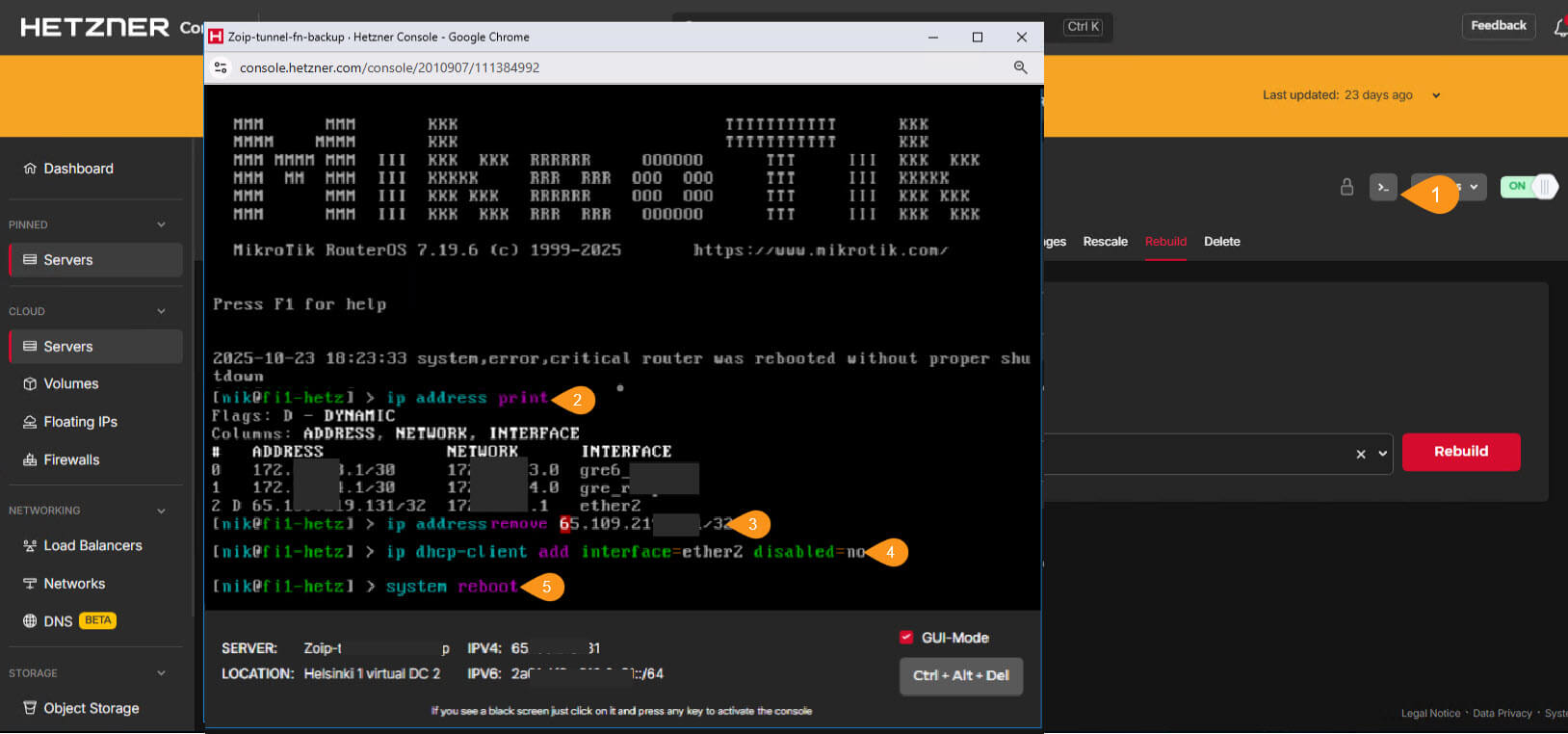This screenshot has width=1568, height=734.
Task: Click the red Rebuild button
Action: [x=1461, y=452]
